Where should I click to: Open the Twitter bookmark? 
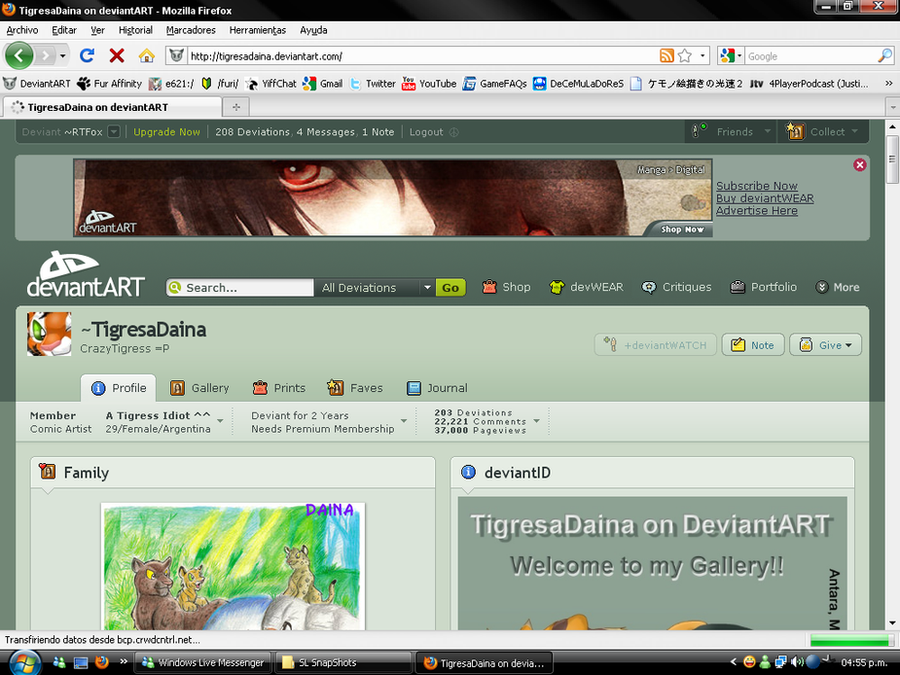[x=373, y=84]
